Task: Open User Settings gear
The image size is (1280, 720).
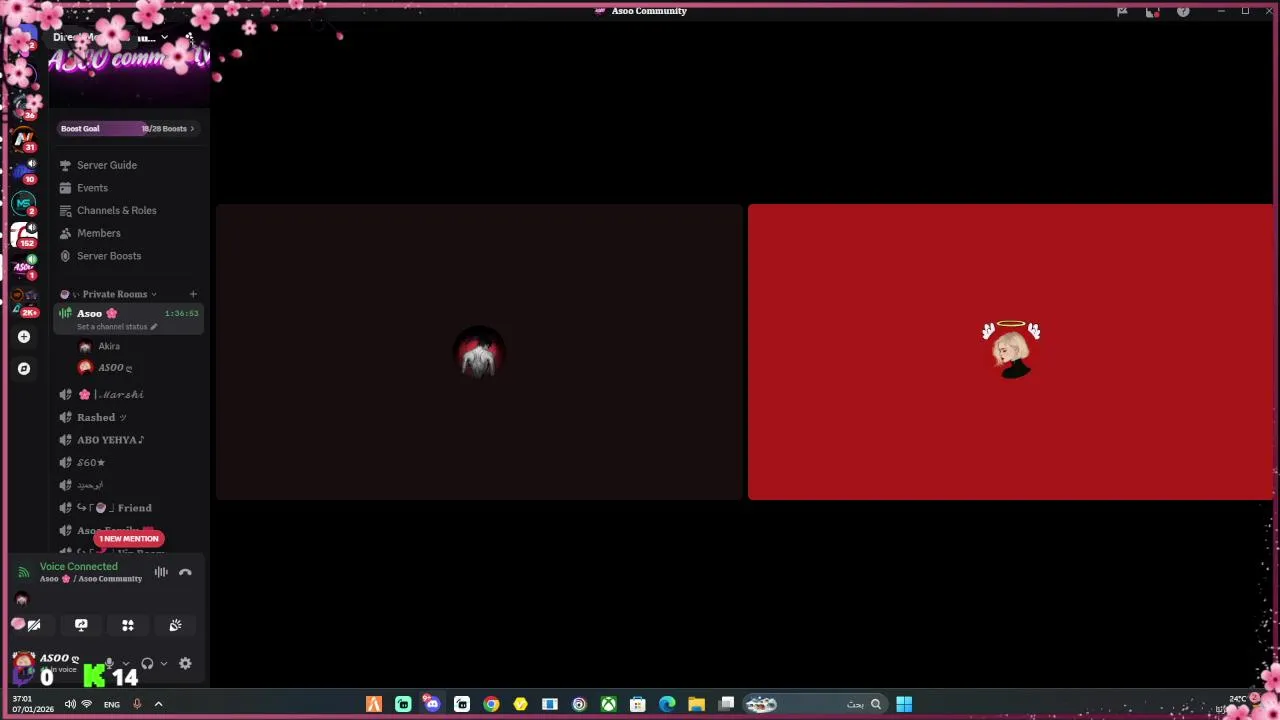Action: (x=185, y=663)
